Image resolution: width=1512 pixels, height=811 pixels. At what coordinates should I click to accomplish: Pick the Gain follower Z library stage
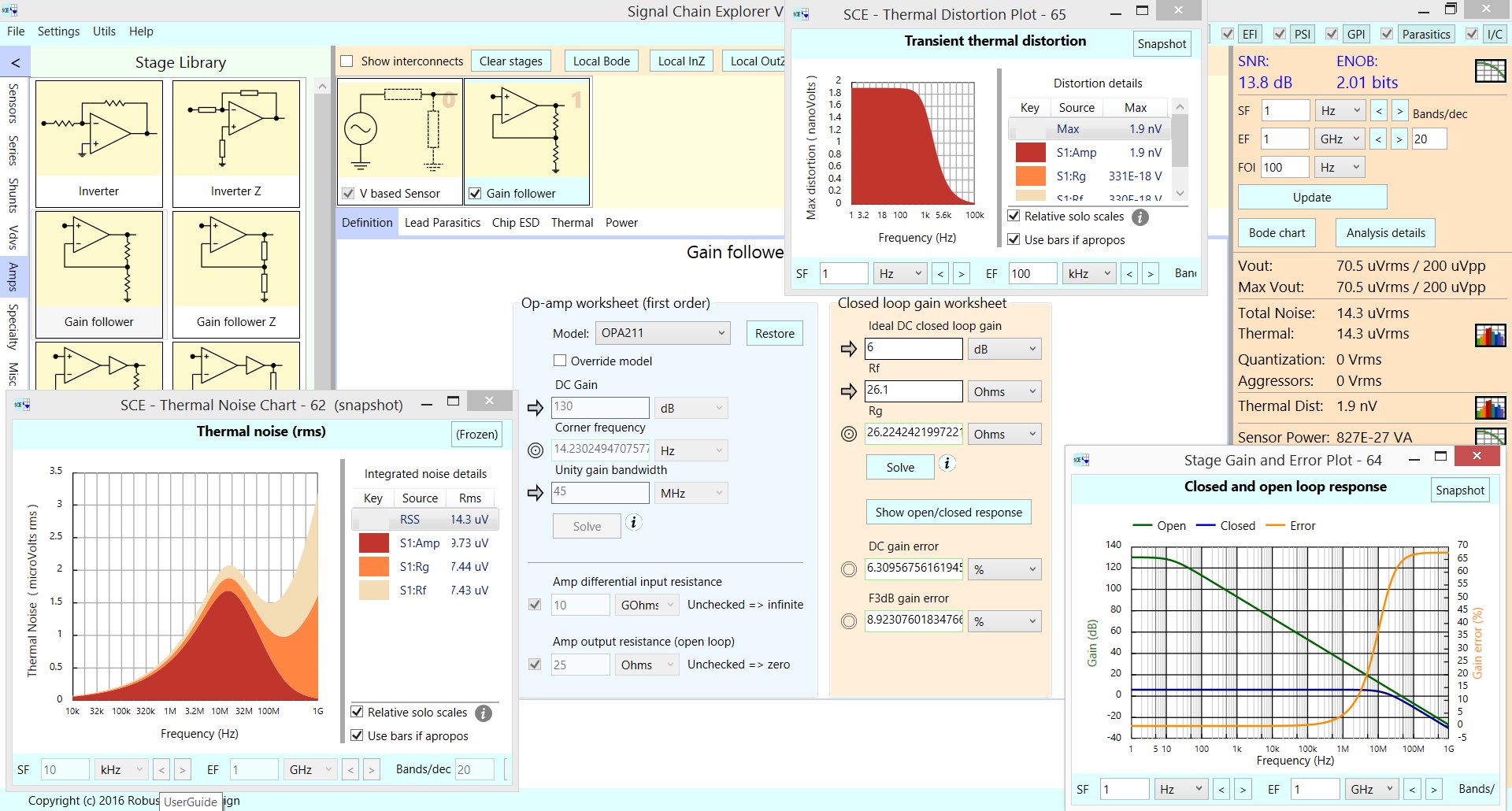coord(236,274)
